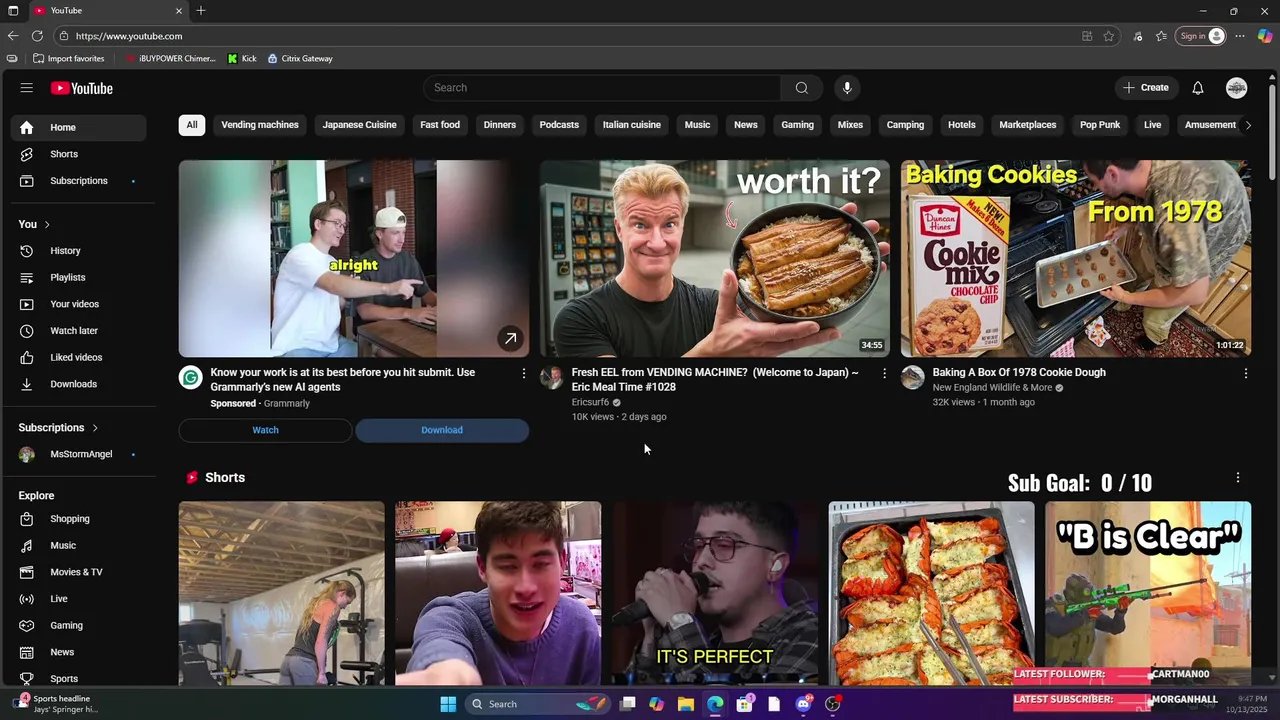Image resolution: width=1280 pixels, height=720 pixels.
Task: Open the Fresh EEL vending machine thumbnail
Action: tap(715, 259)
